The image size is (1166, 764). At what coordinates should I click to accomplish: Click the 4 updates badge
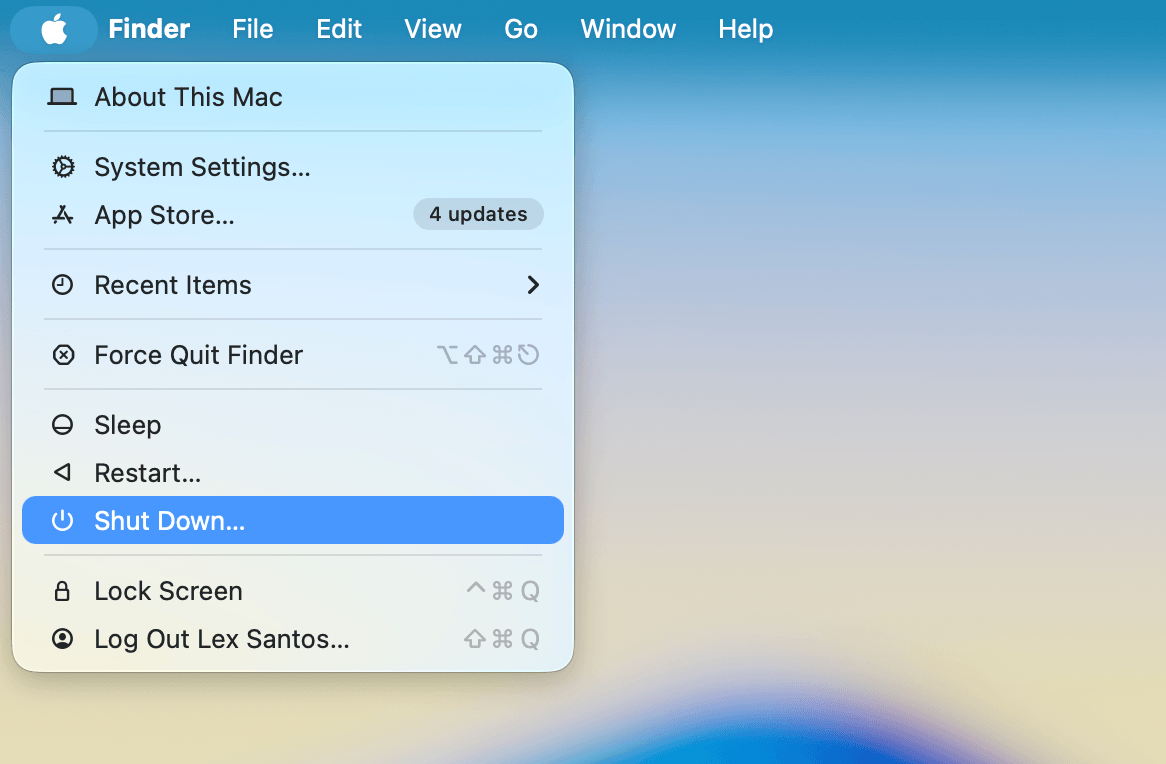click(x=478, y=214)
